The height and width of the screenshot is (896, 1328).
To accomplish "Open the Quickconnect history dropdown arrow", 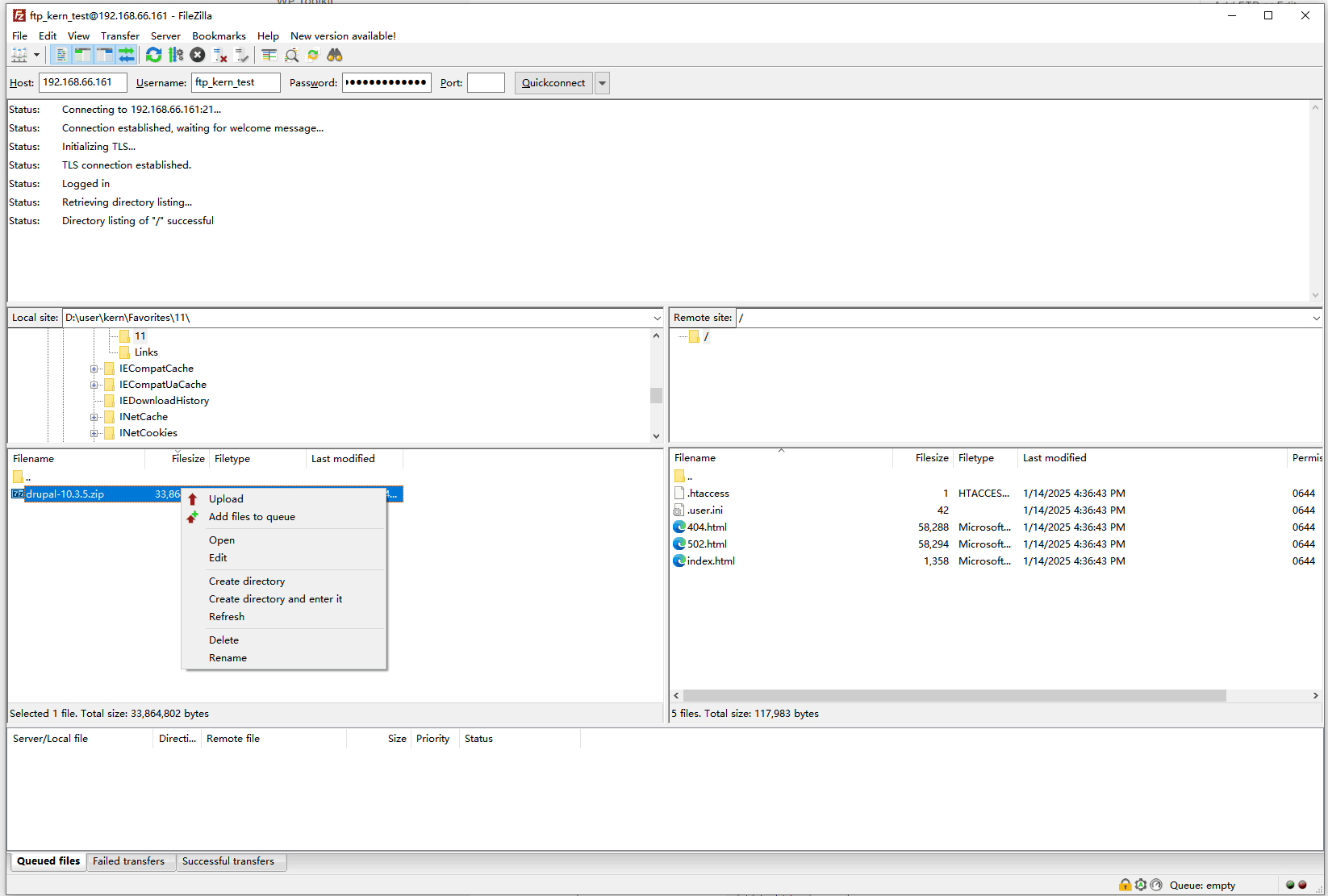I will coord(603,83).
